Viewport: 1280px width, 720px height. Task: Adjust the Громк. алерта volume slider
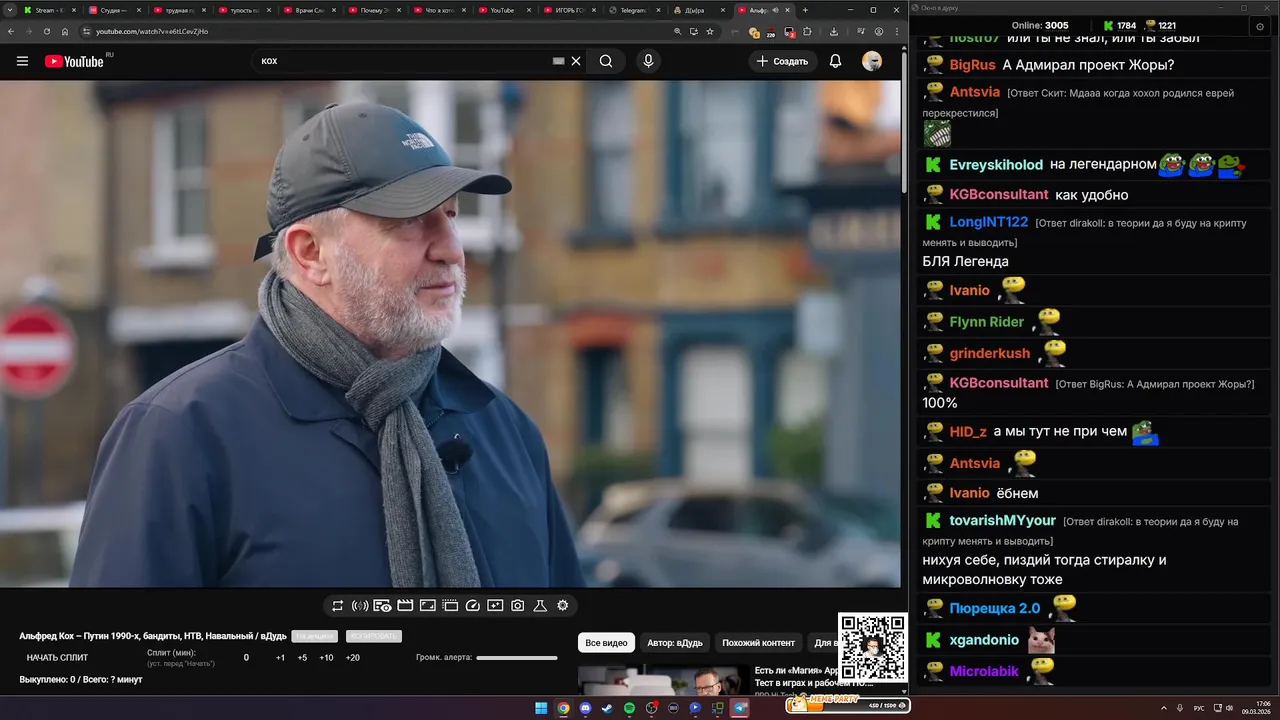[x=517, y=658]
